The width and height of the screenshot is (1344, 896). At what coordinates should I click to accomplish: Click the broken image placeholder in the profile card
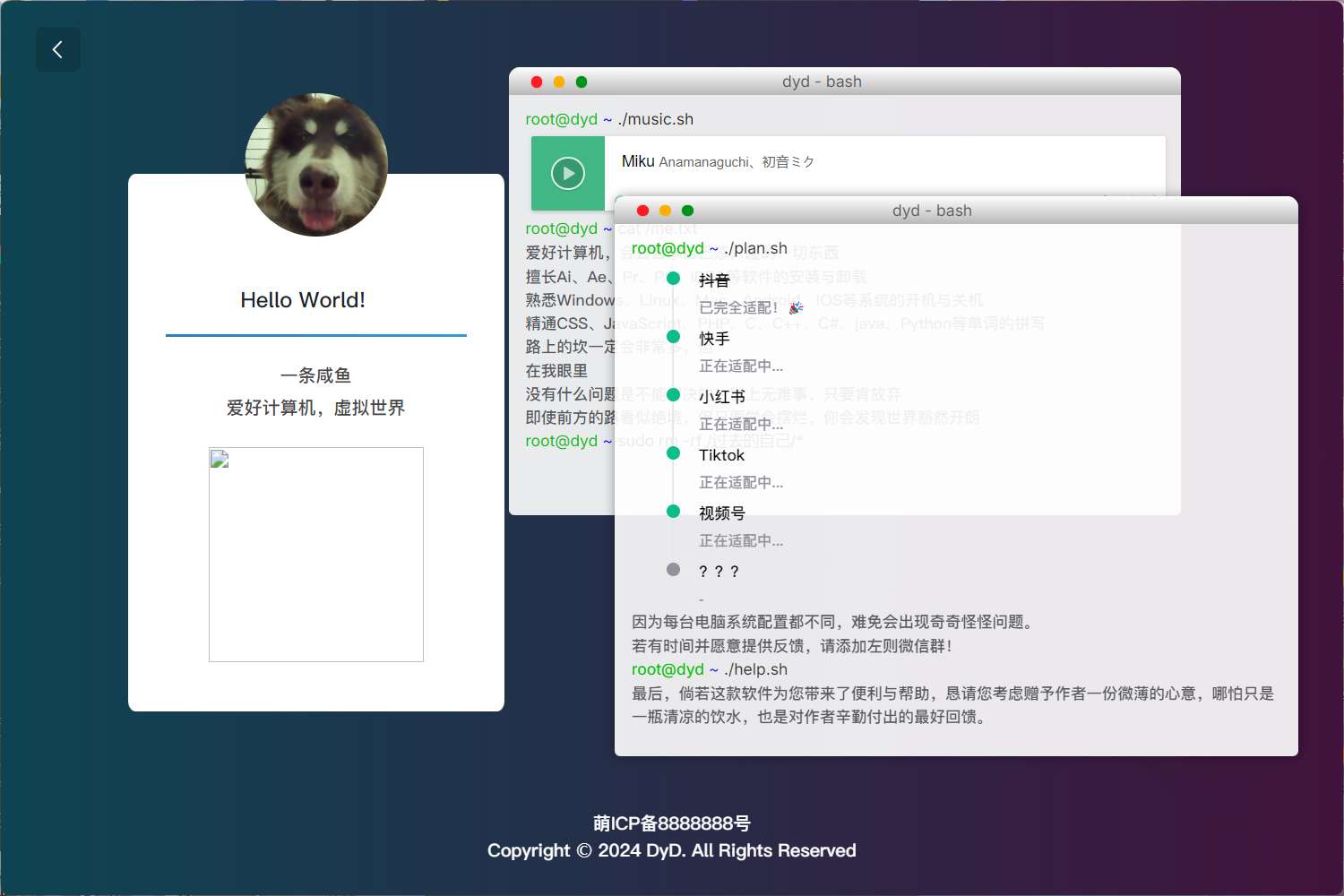315,555
